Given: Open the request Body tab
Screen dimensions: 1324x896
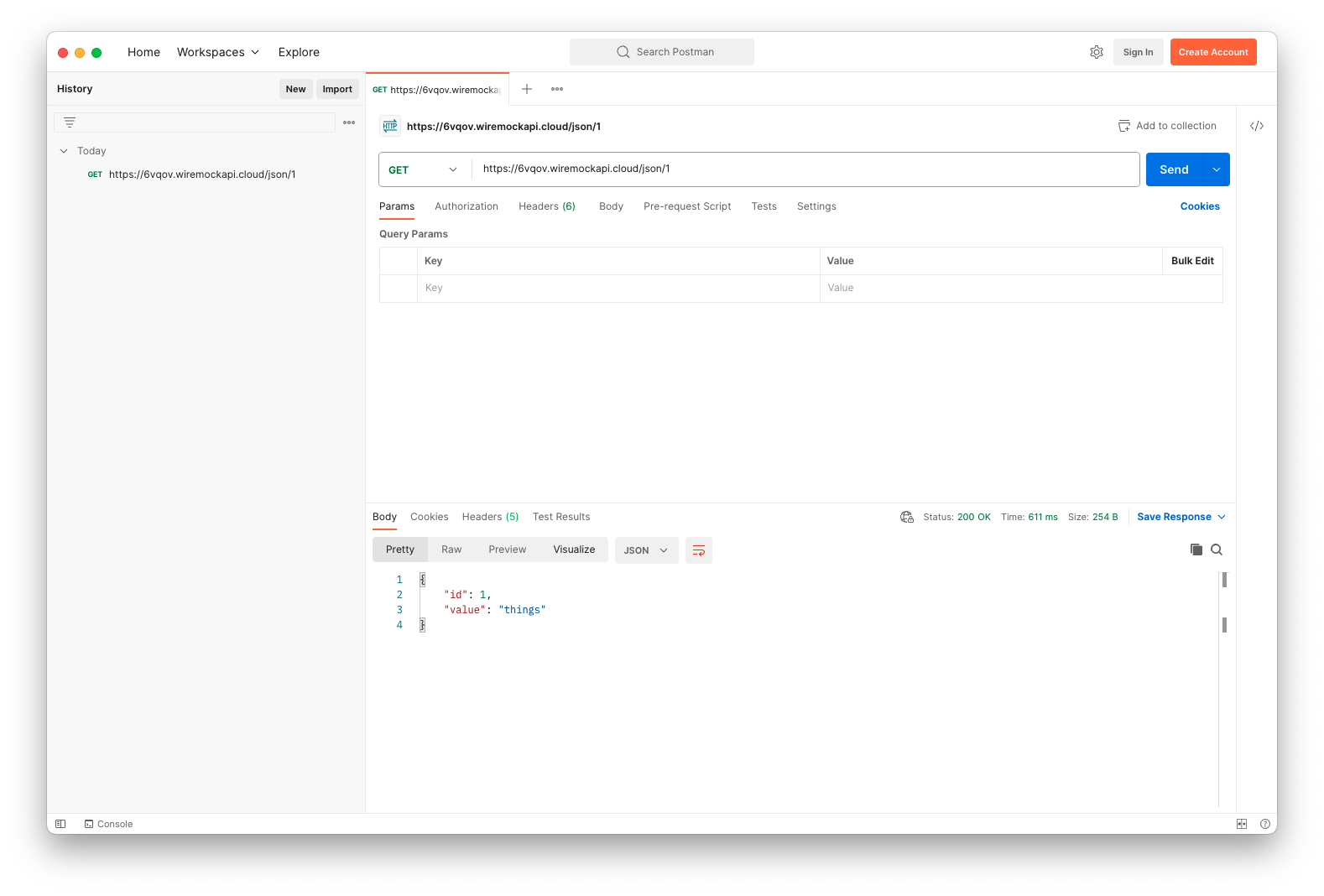Looking at the screenshot, I should tap(611, 206).
